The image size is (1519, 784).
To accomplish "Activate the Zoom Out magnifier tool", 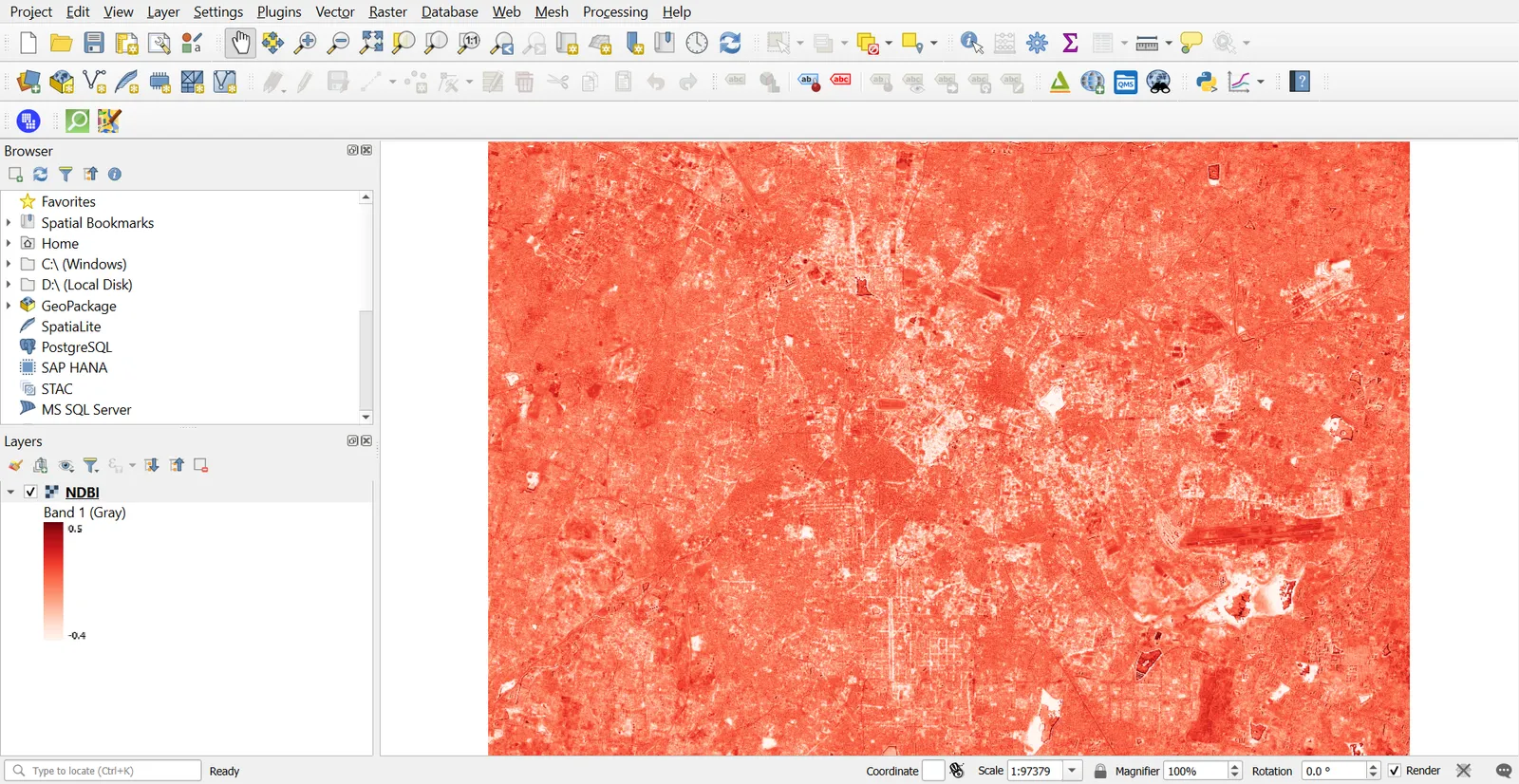I will (x=338, y=43).
